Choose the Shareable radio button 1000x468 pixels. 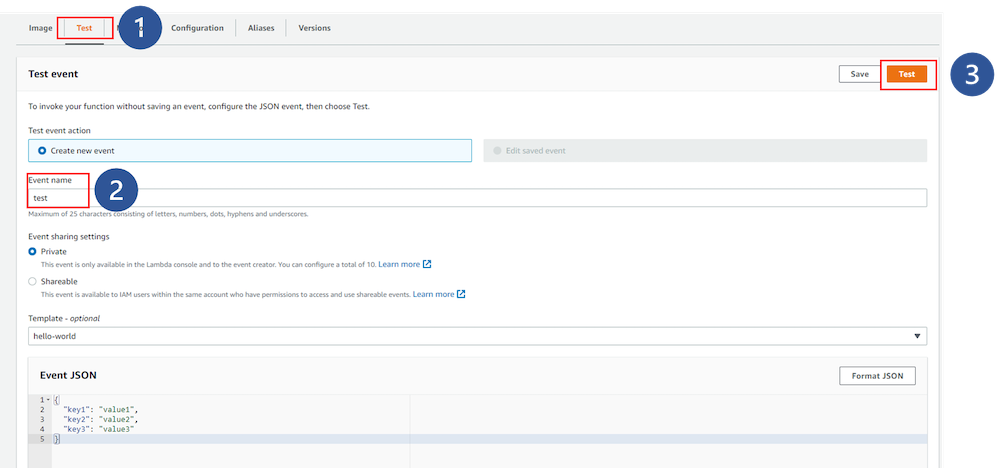click(33, 281)
